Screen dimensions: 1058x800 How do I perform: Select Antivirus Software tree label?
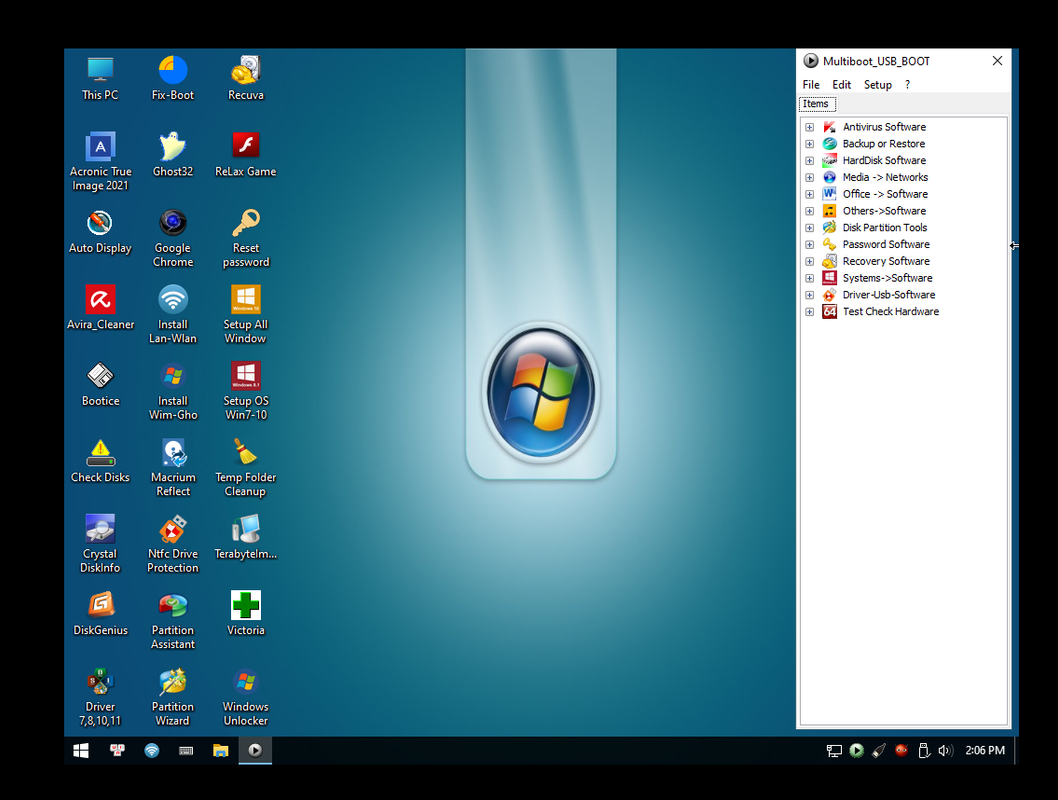pyautogui.click(x=884, y=127)
